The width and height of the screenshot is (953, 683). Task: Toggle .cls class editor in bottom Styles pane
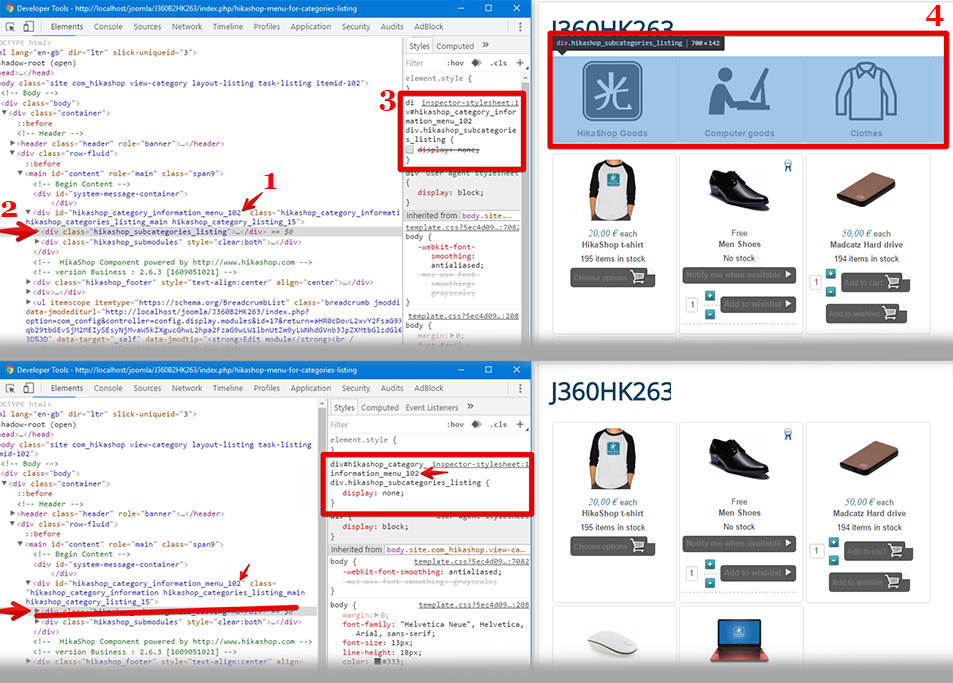499,425
